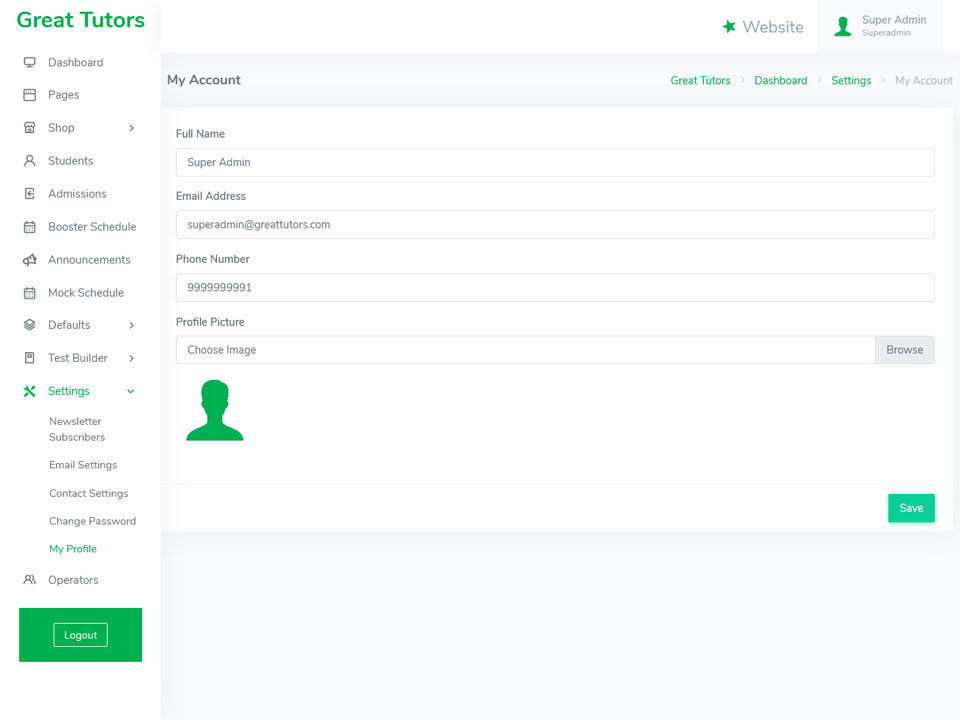Browse for a profile picture
This screenshot has width=960, height=720.
[x=904, y=350]
